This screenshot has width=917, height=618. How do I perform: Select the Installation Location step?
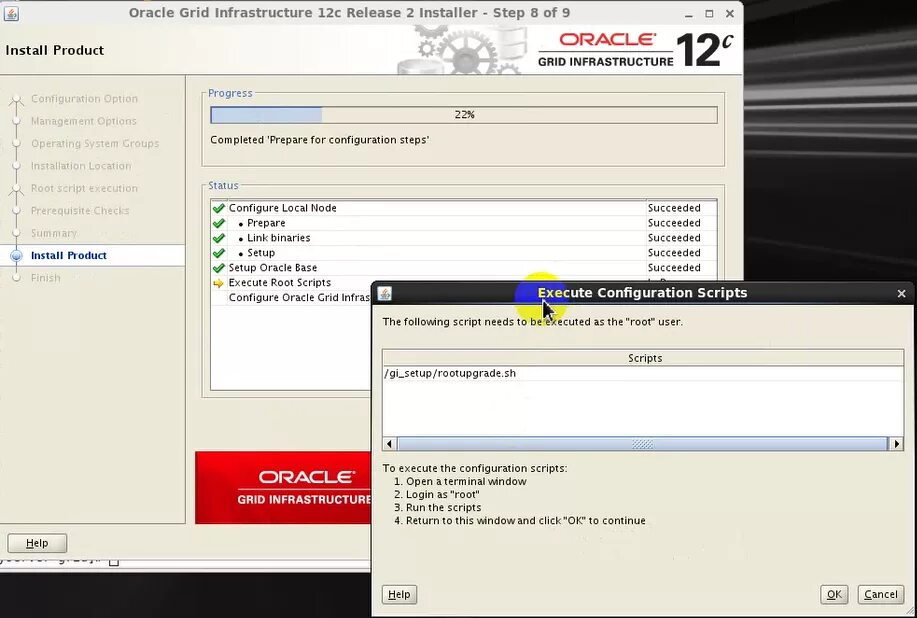[x=81, y=166]
